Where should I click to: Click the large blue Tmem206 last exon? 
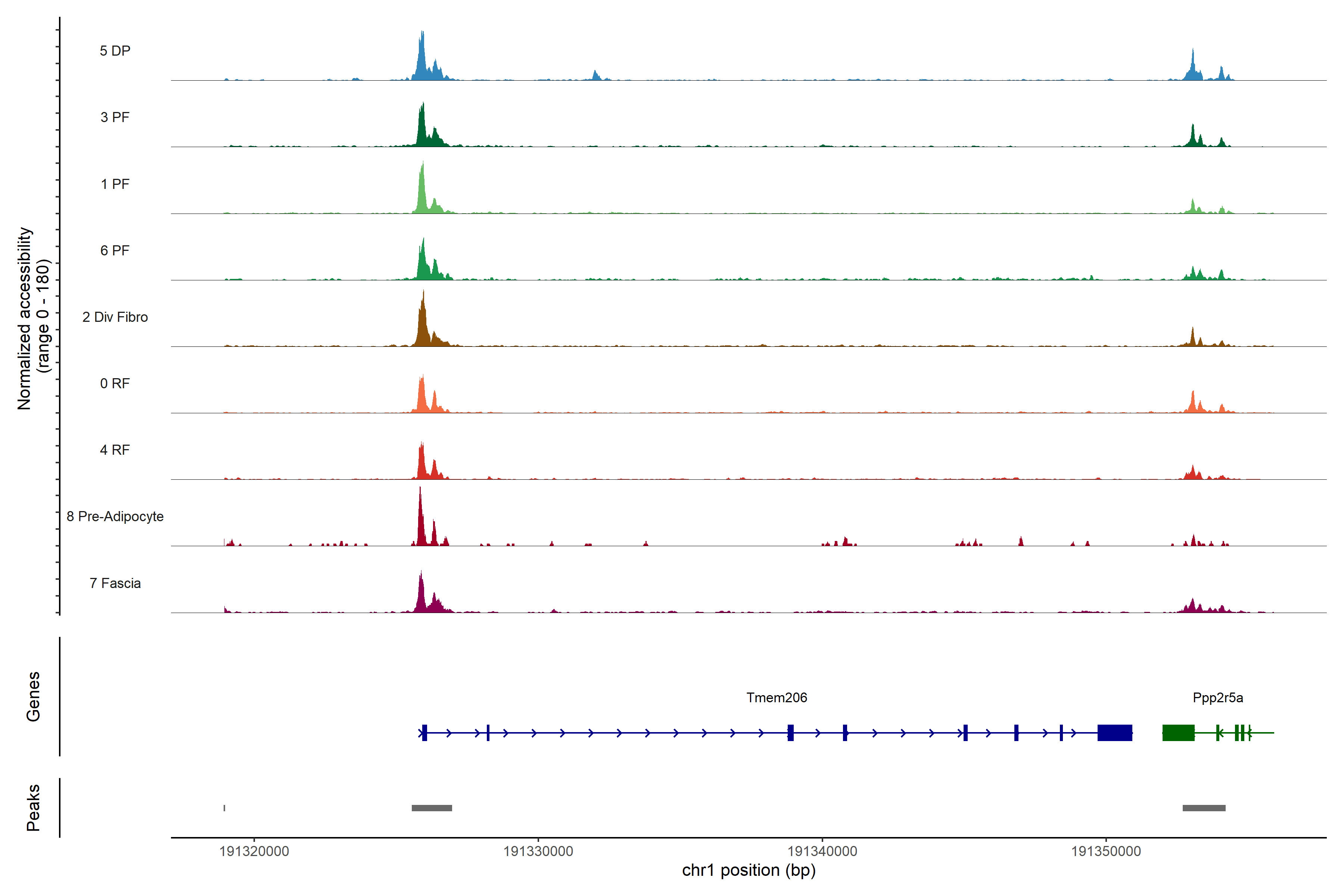[x=1114, y=732]
